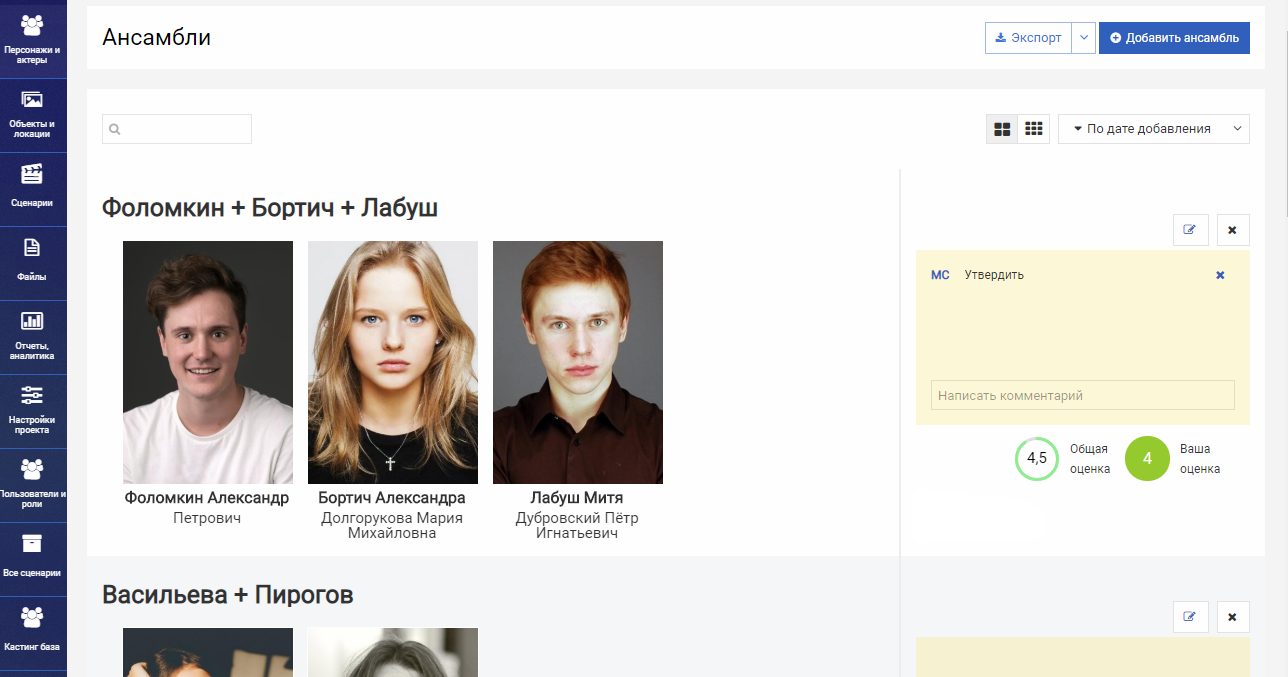Click Добавить ансамбль button

pos(1174,38)
